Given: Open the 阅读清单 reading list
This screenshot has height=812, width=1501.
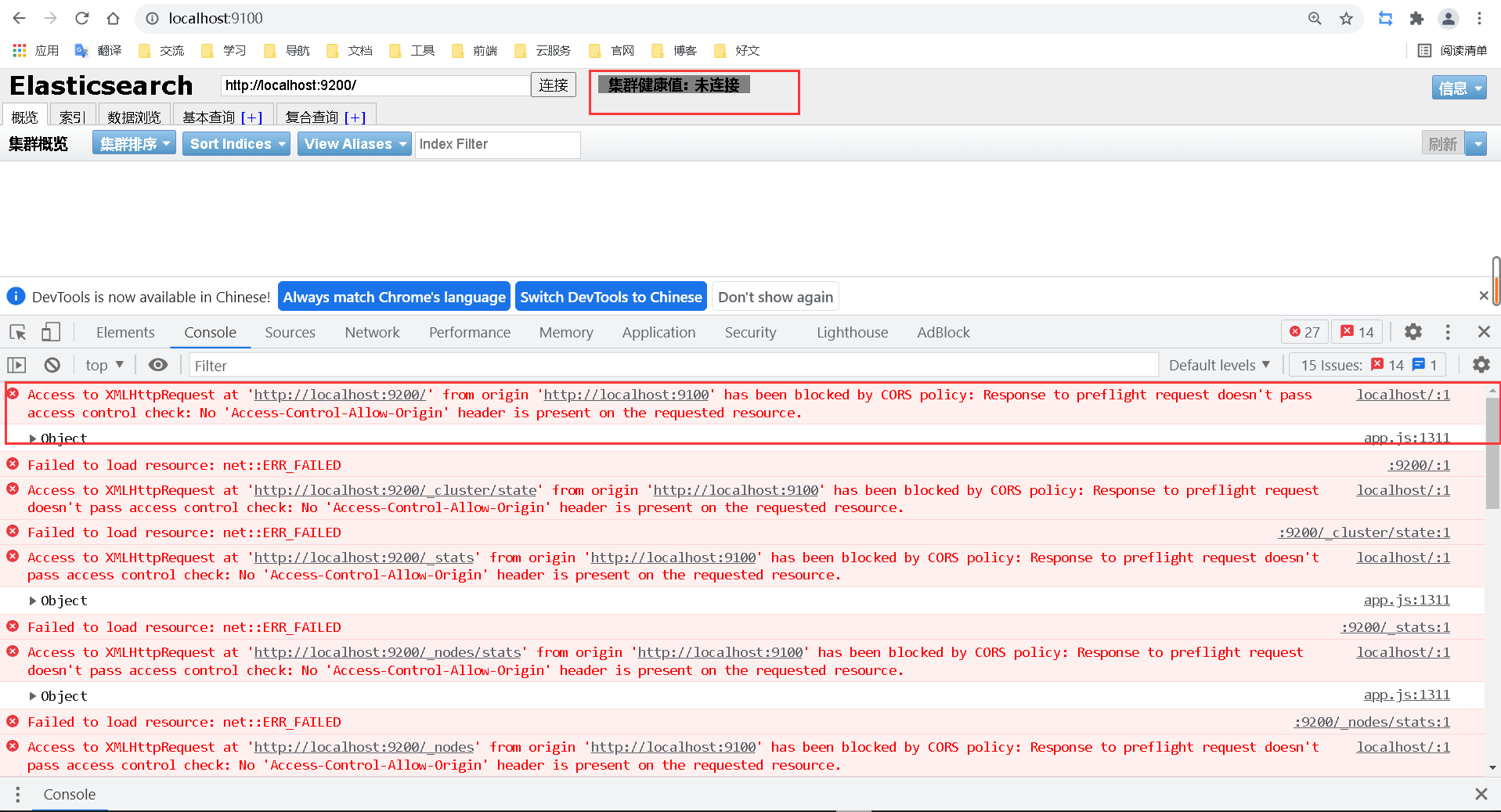Looking at the screenshot, I should tap(1452, 50).
